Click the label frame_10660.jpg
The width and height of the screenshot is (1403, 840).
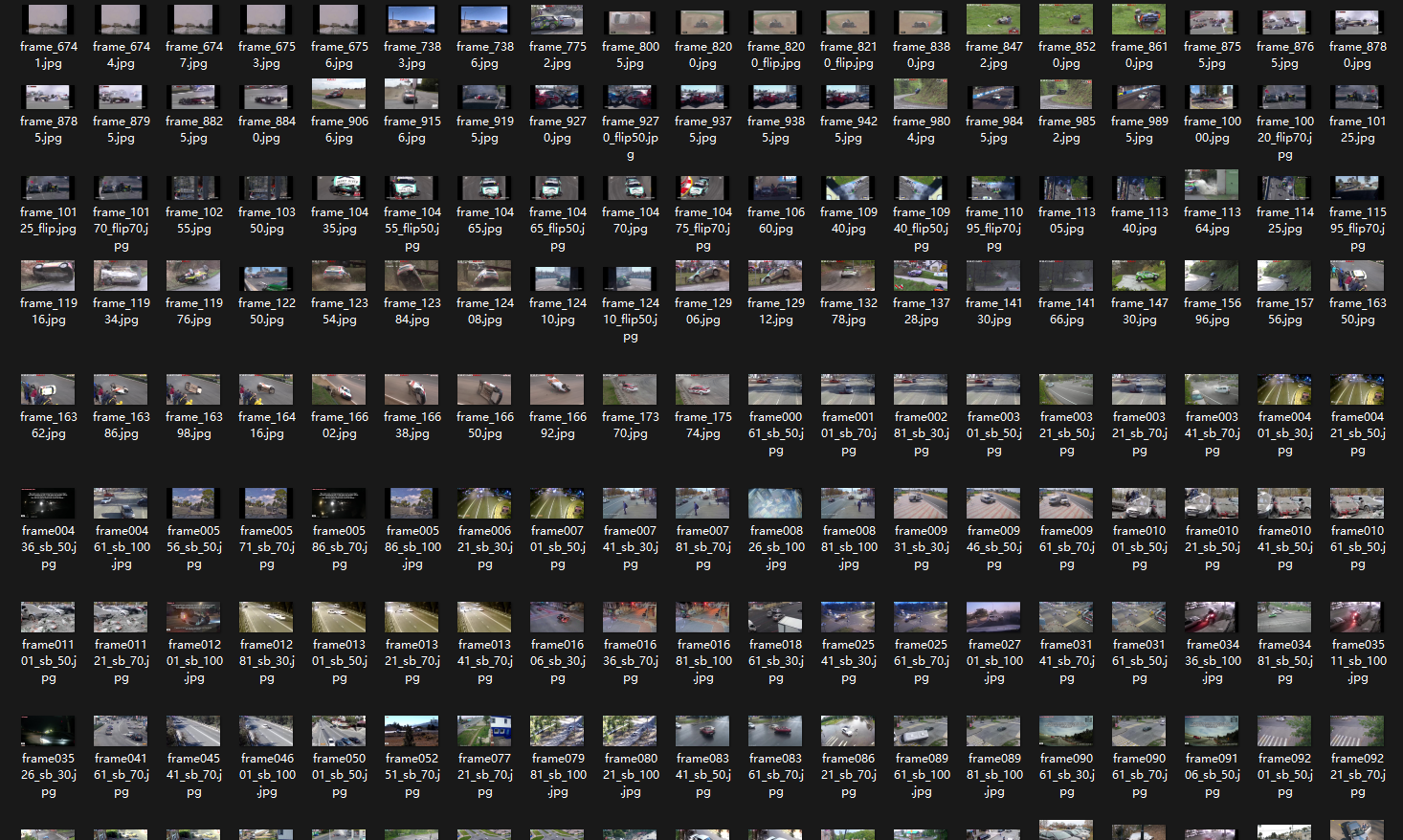pos(775,221)
